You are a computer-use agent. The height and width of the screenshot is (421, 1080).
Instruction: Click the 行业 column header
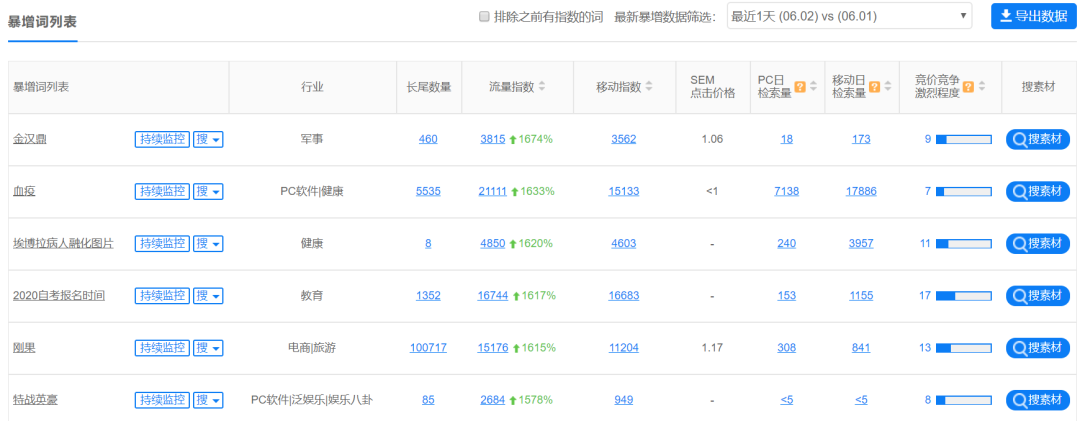(312, 88)
